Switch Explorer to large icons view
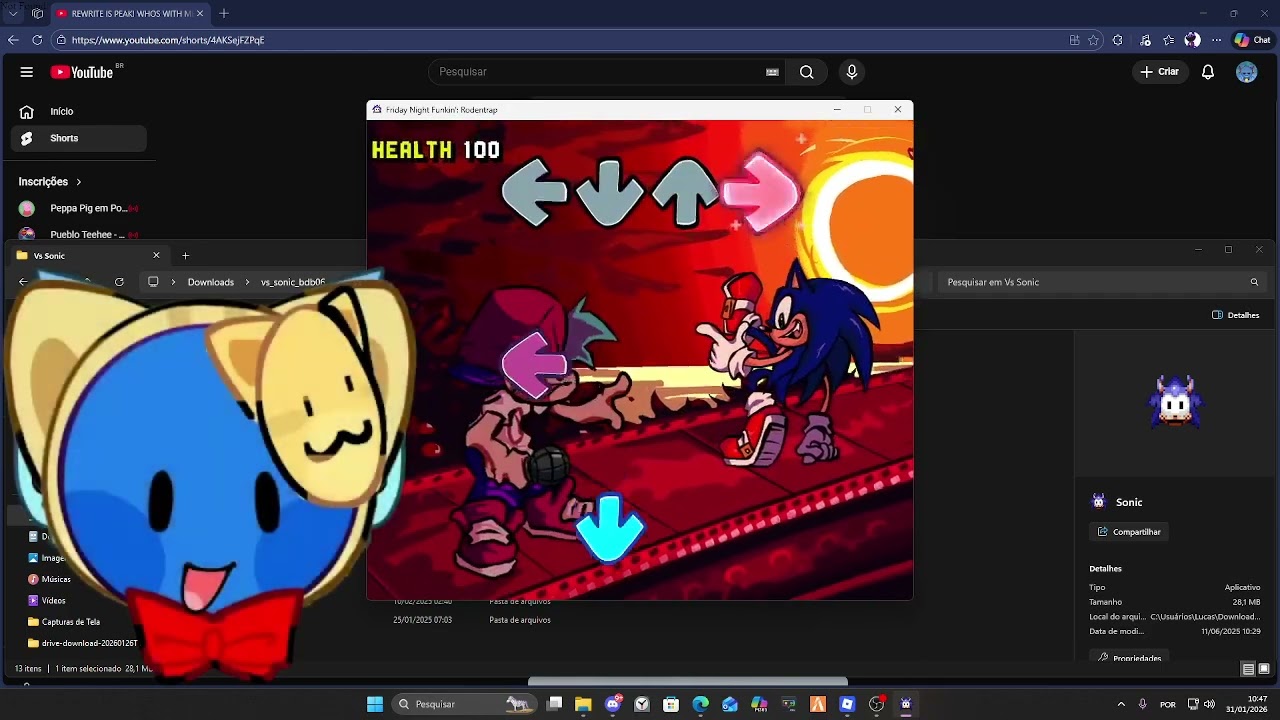This screenshot has height=720, width=1280. click(1264, 669)
